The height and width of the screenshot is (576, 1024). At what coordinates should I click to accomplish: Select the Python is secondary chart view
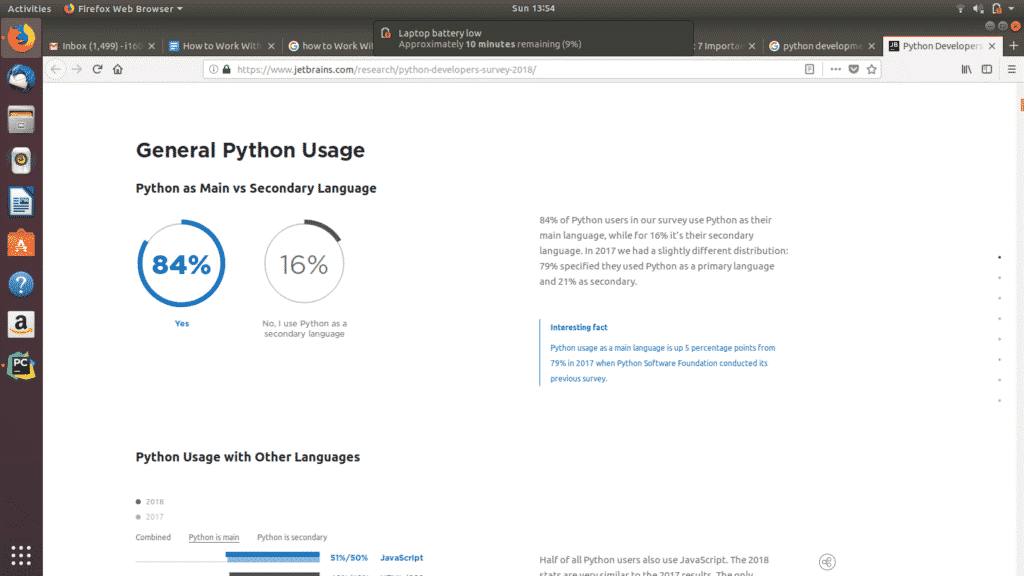click(x=292, y=537)
